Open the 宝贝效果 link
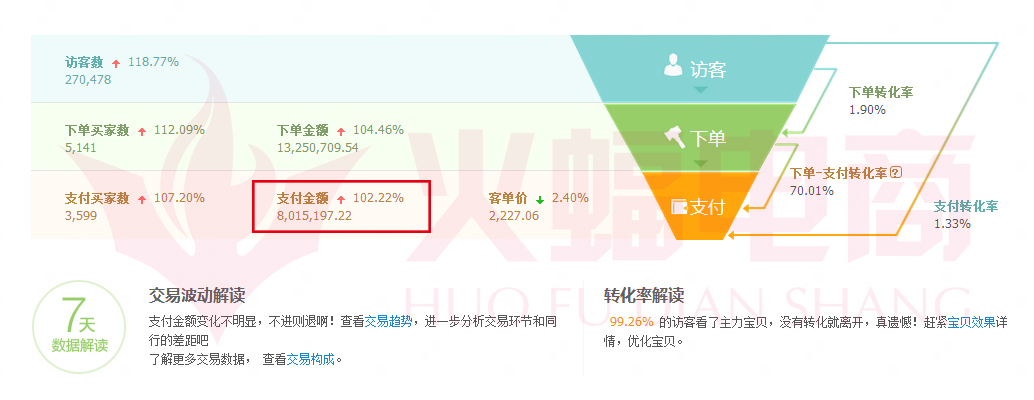The width and height of the screenshot is (1034, 400). pyautogui.click(x=971, y=322)
